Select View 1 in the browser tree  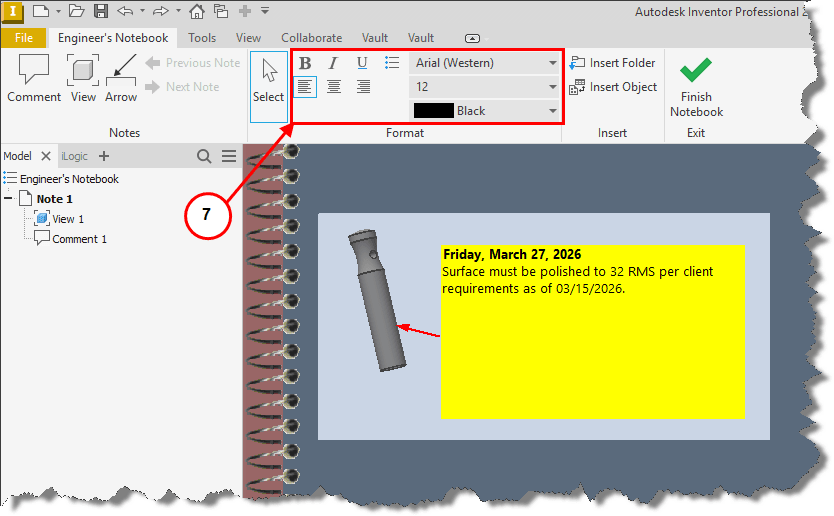pyautogui.click(x=68, y=219)
